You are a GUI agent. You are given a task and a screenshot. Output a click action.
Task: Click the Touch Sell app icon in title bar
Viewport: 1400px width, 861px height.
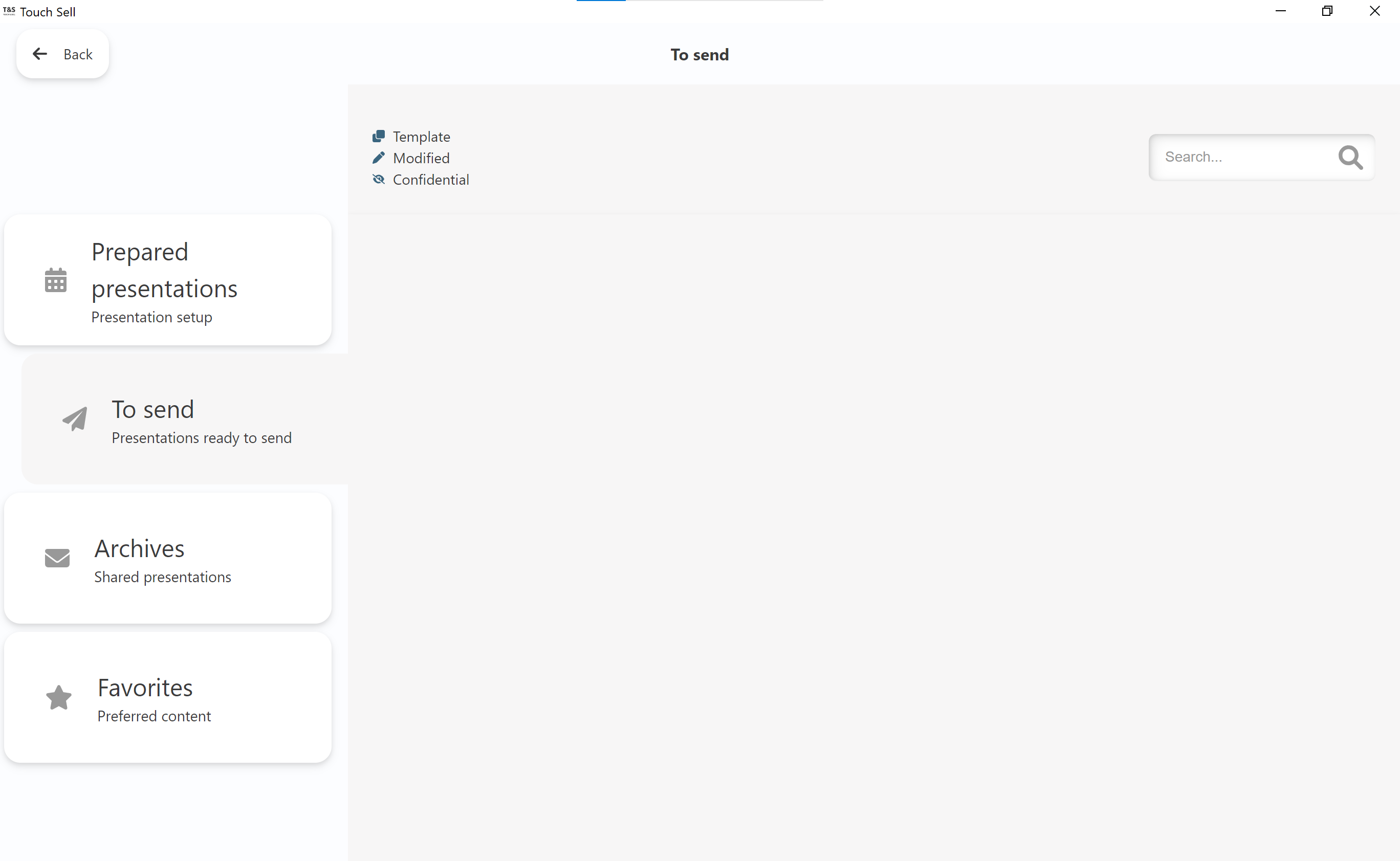9,11
